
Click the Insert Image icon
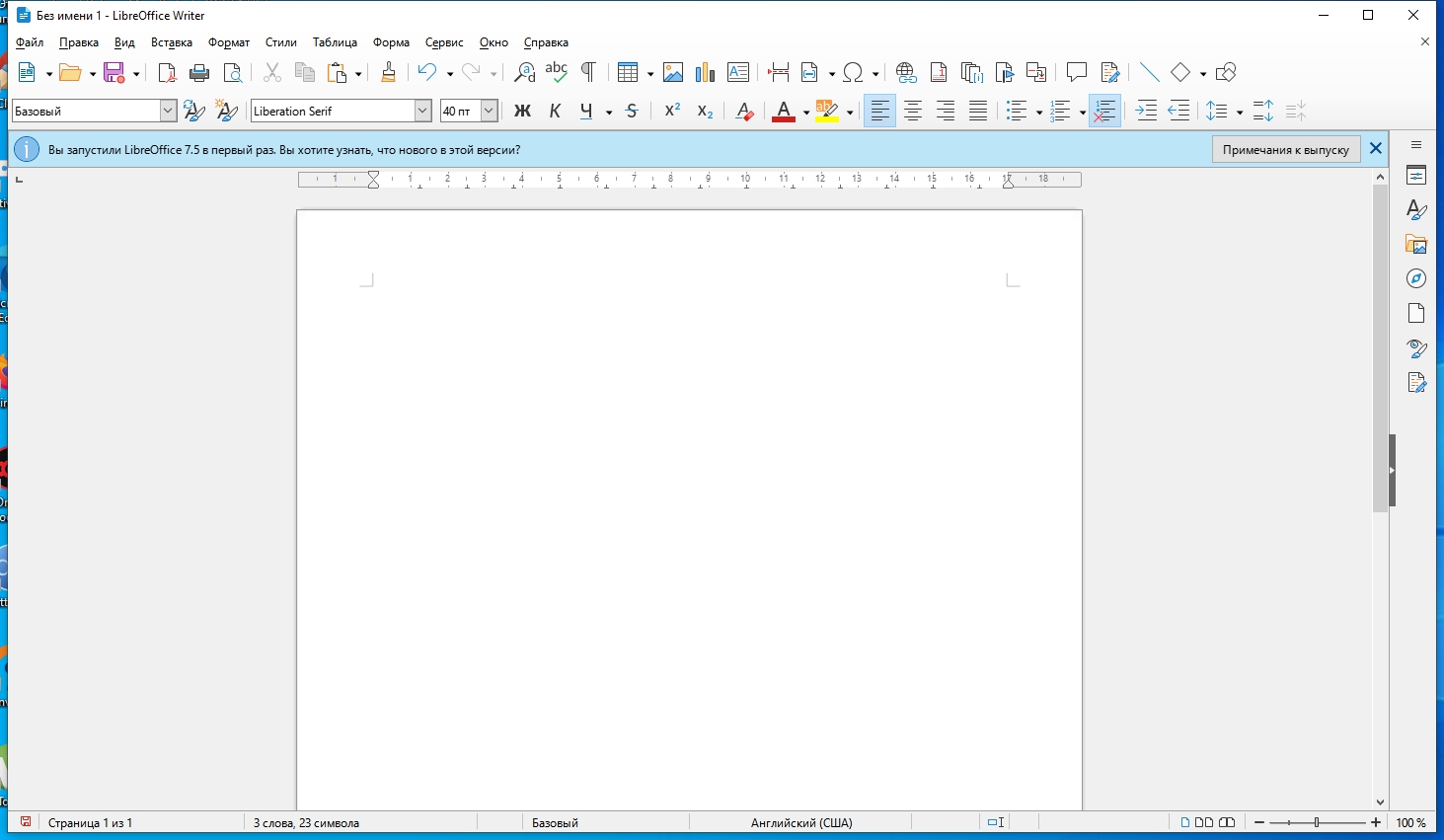[x=673, y=73]
